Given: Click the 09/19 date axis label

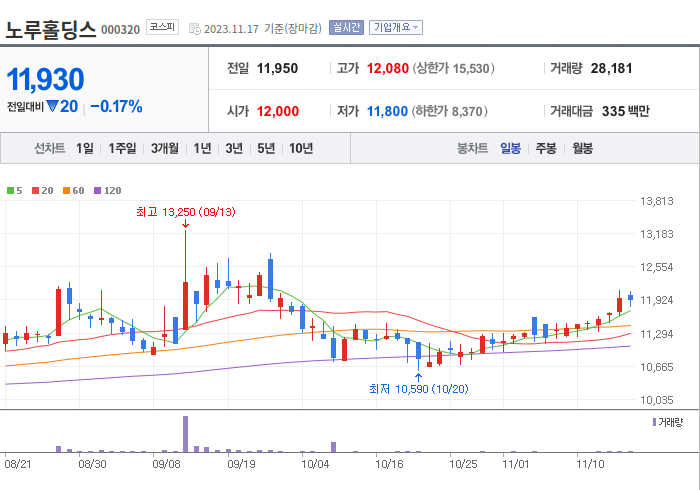Looking at the screenshot, I should 241,464.
